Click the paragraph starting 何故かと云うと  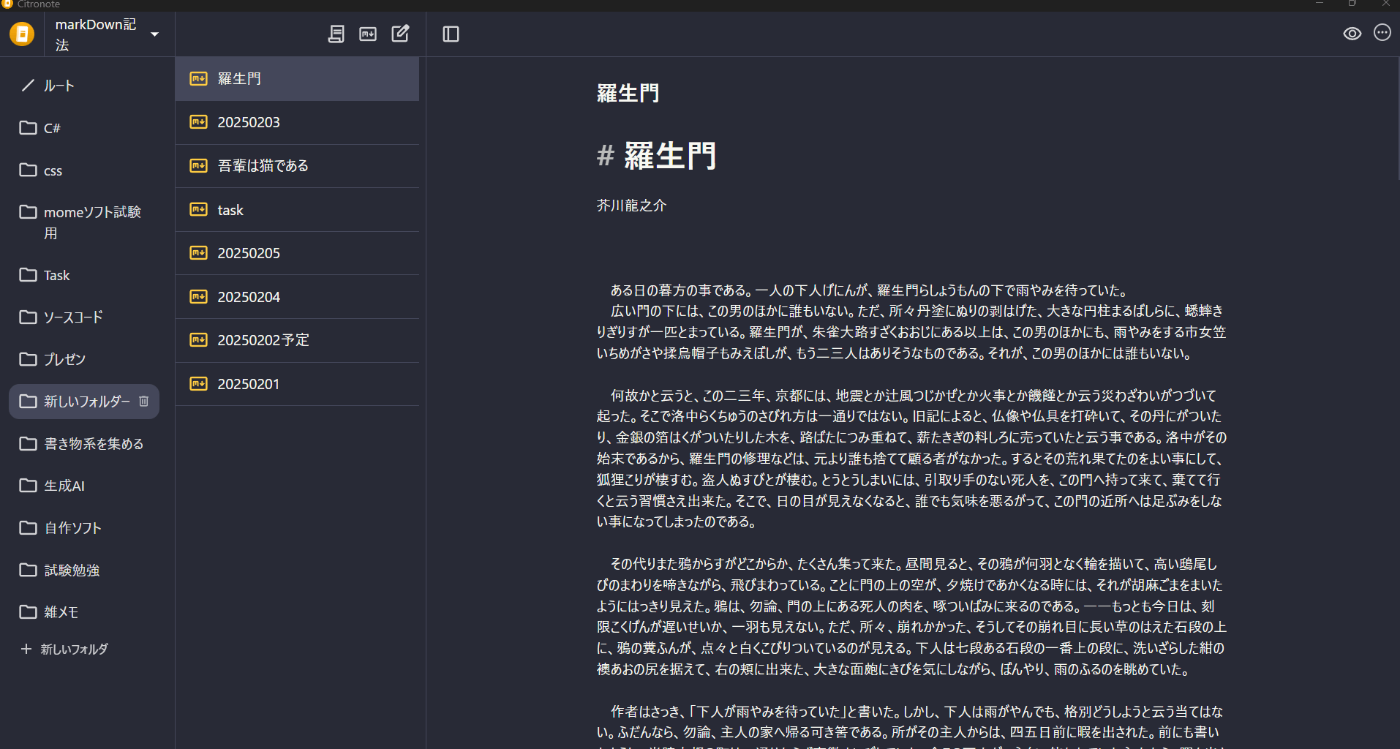pos(913,458)
